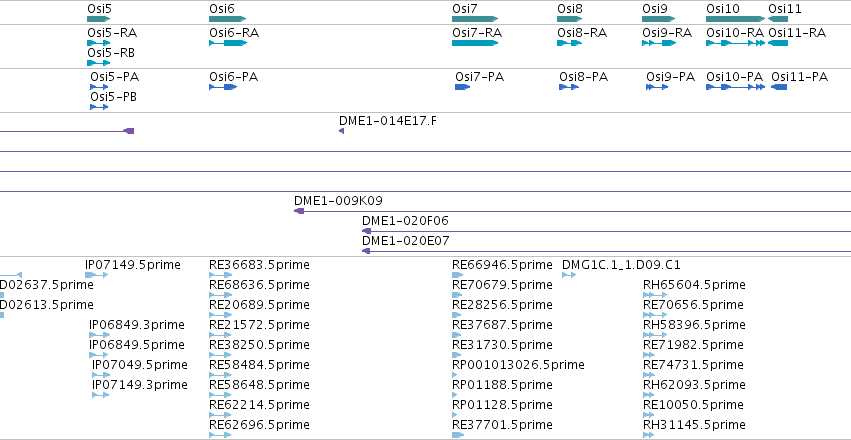The image size is (851, 440).
Task: Select EST RP001013026.5prime
Action: coord(456,375)
